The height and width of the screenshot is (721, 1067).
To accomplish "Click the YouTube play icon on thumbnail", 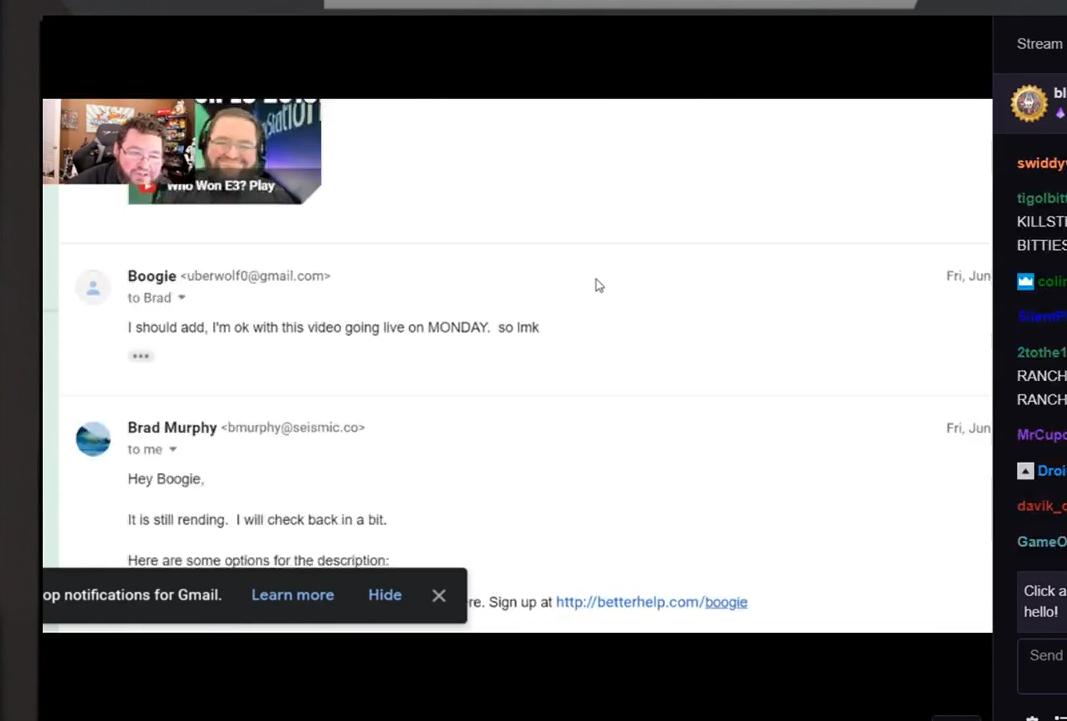I will click(x=148, y=186).
